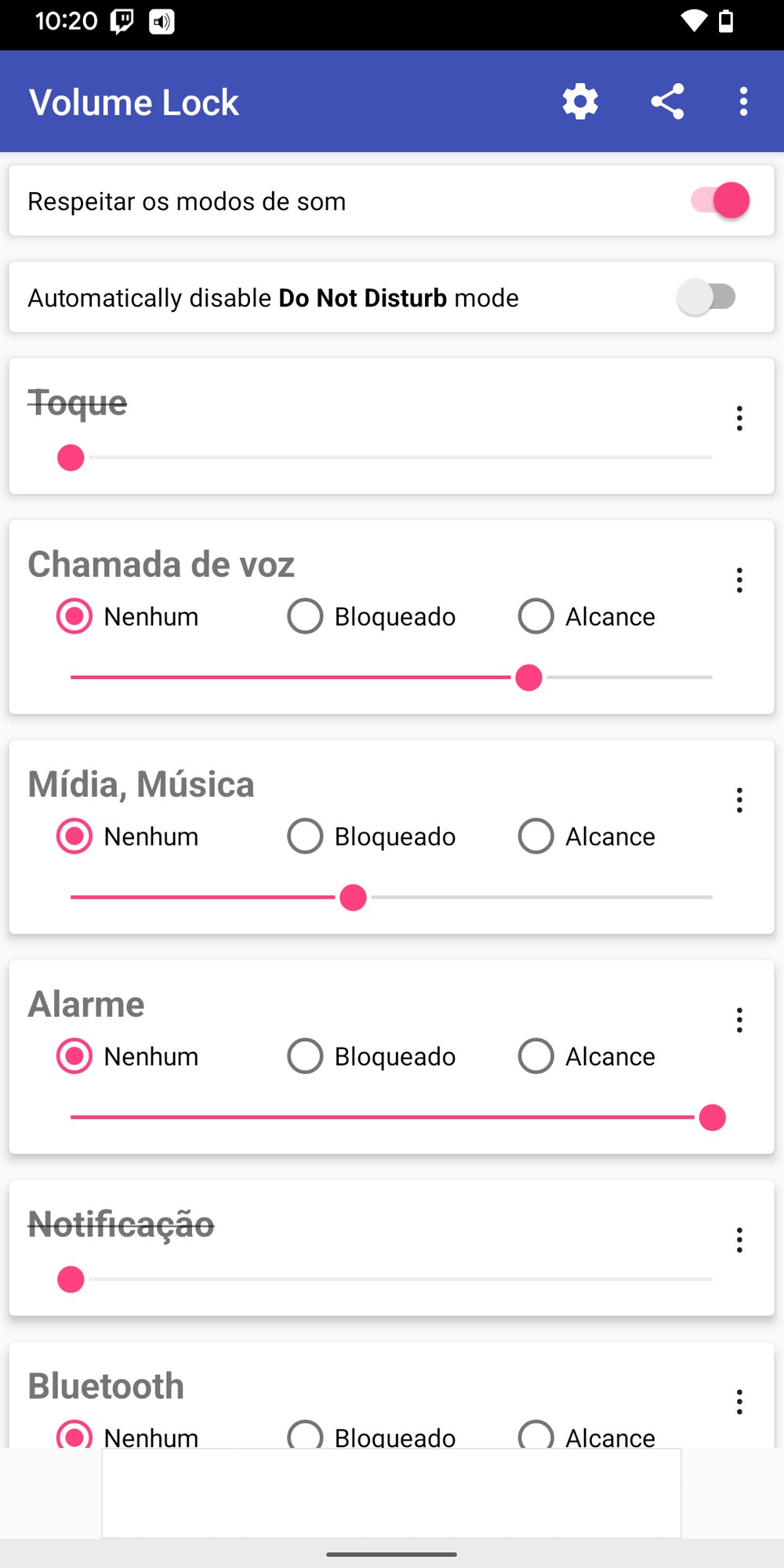Open Mídia, Música options menu
This screenshot has width=784, height=1568.
click(739, 800)
